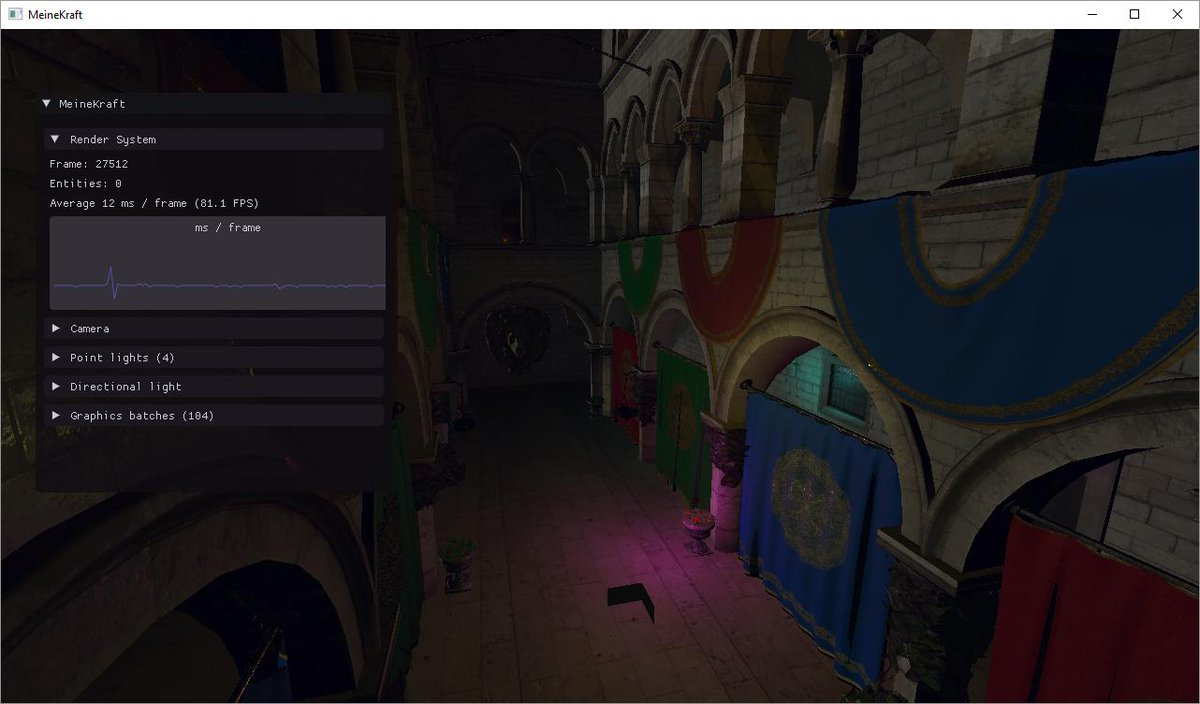The height and width of the screenshot is (704, 1200).
Task: Collapse the MeineKraft ImGui window triangle
Action: coord(46,103)
